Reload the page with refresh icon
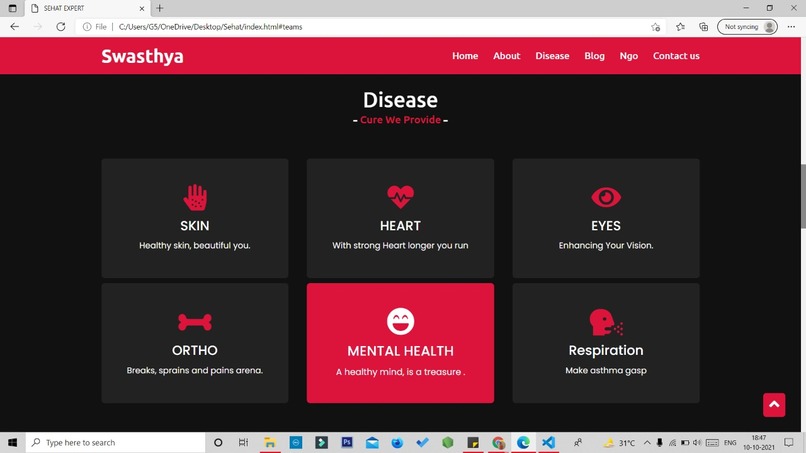This screenshot has width=806, height=453. [x=61, y=27]
